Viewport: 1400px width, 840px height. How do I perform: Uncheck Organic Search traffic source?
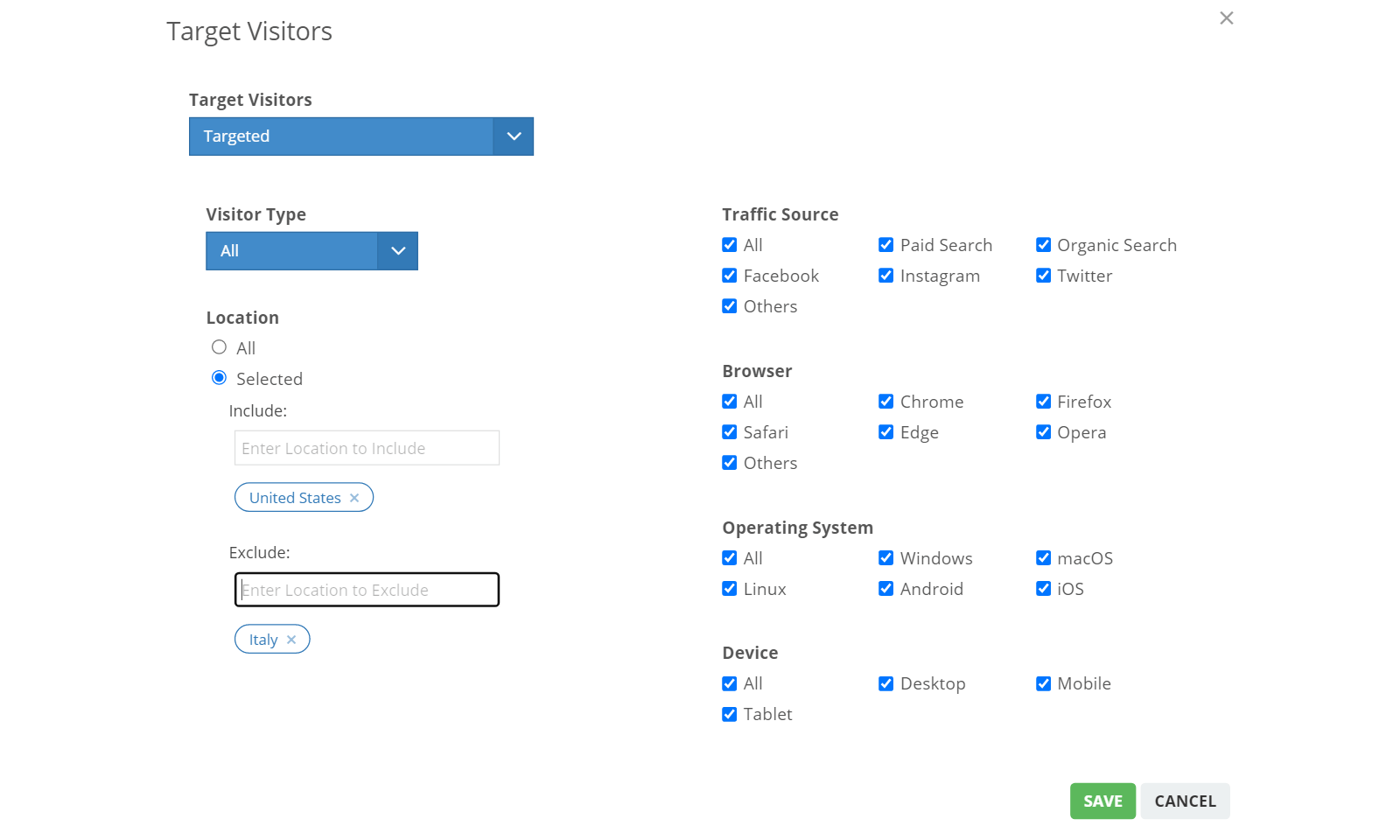pyautogui.click(x=1043, y=245)
